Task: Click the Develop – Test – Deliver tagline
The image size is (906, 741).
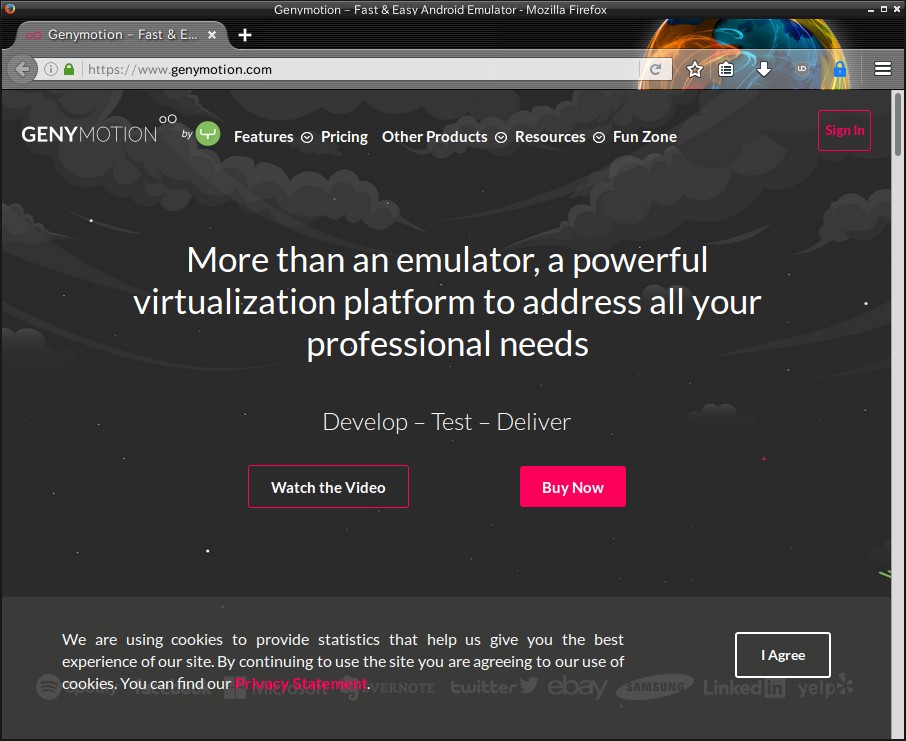Action: tap(447, 422)
